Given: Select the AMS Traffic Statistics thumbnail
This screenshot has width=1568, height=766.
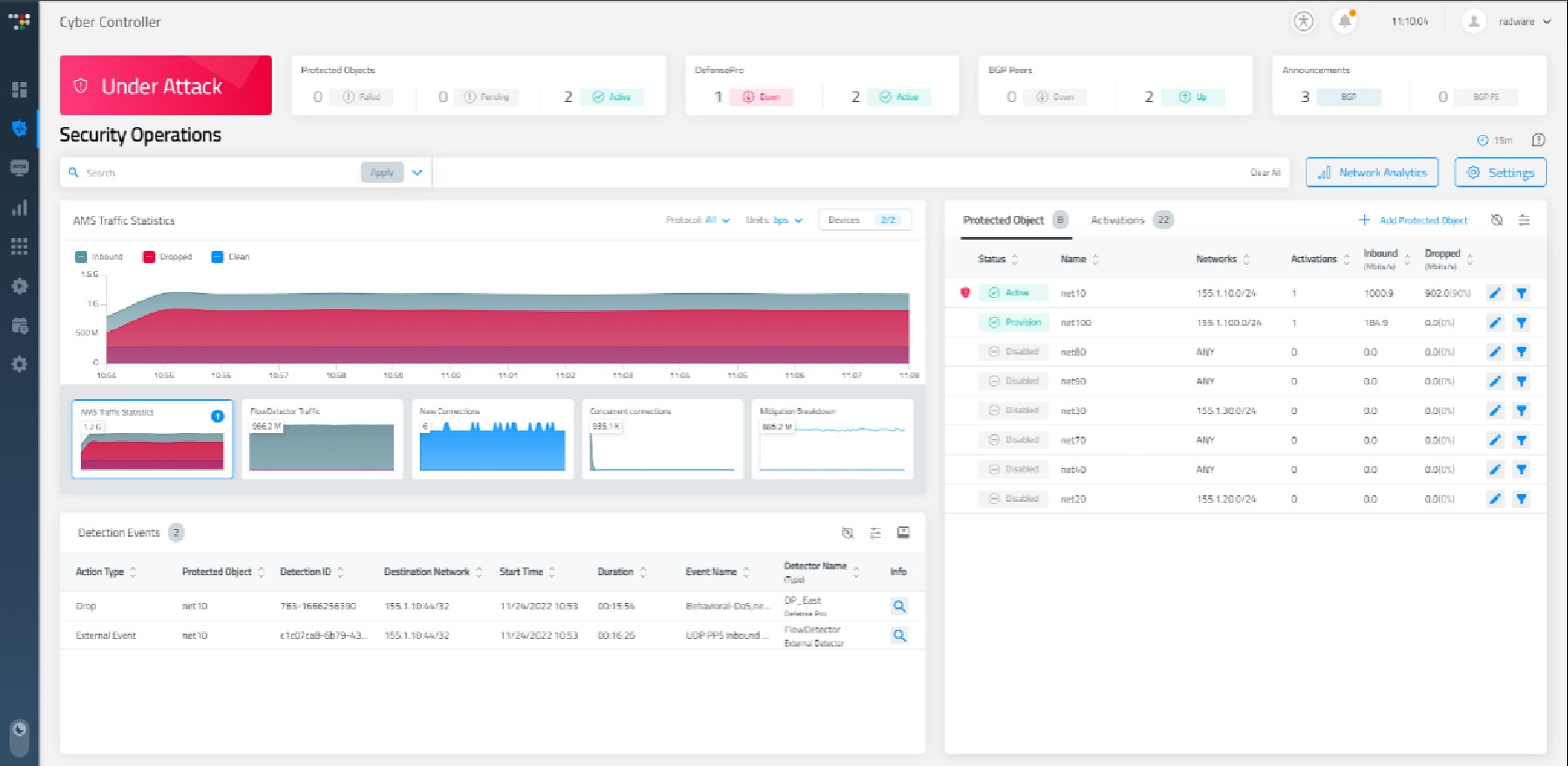Looking at the screenshot, I should 153,439.
